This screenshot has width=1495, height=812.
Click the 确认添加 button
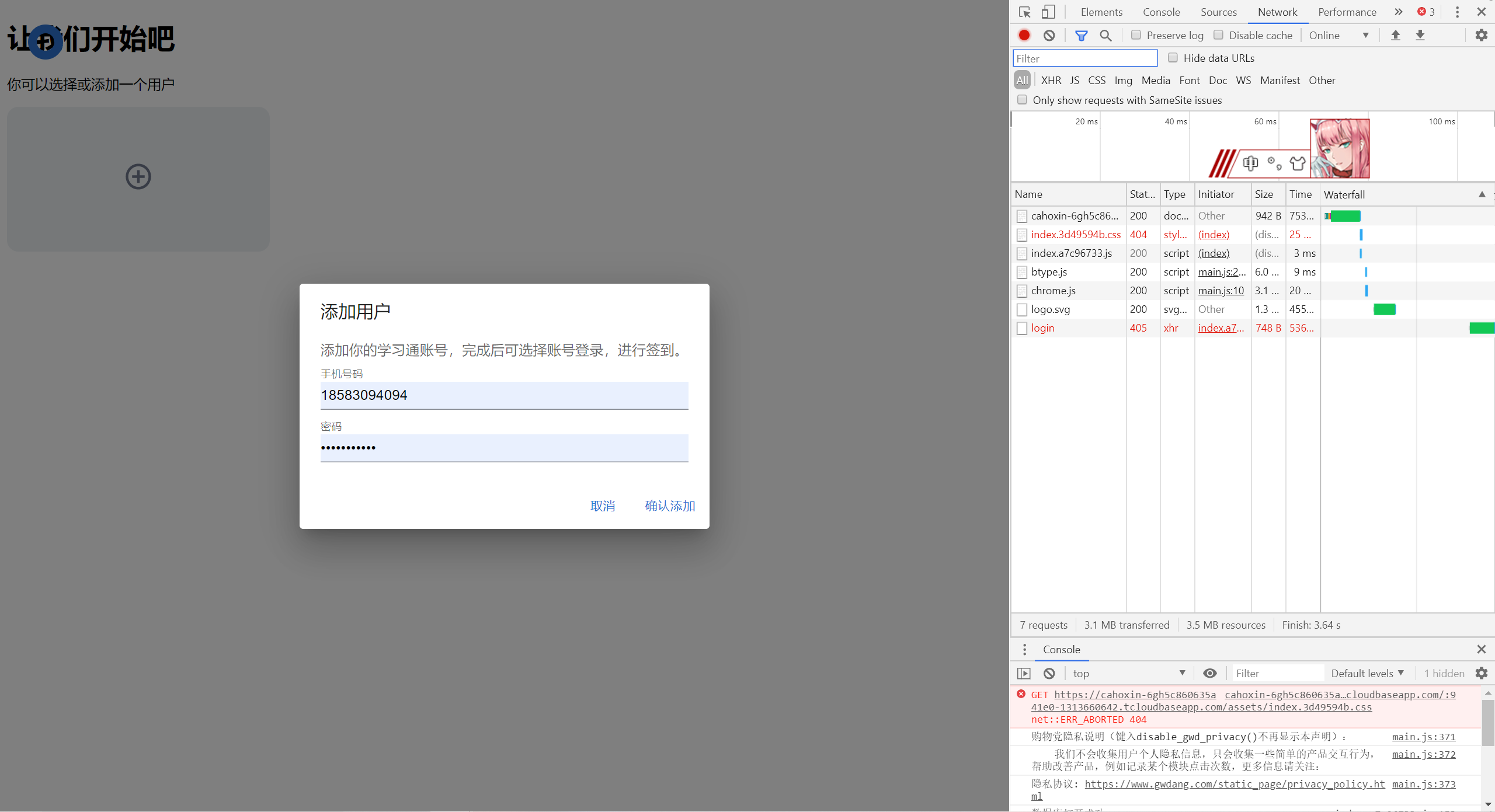[670, 506]
